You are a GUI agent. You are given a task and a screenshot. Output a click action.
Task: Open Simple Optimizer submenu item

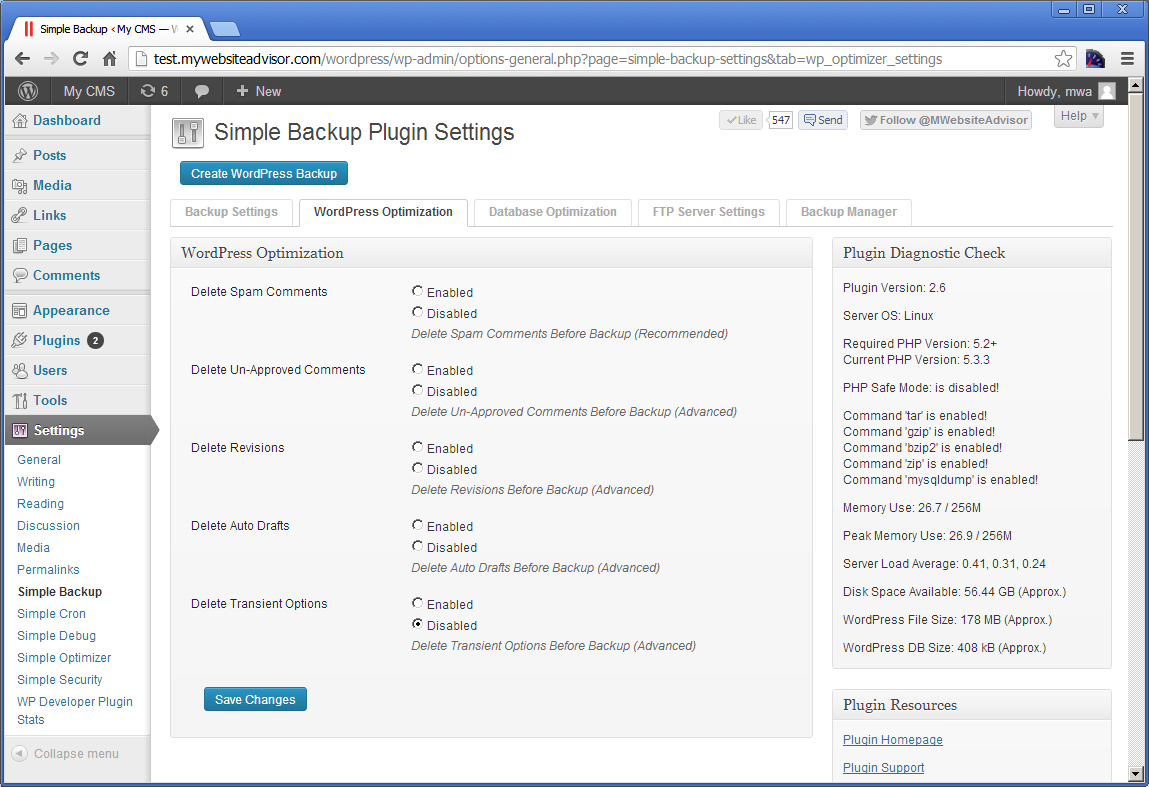(x=64, y=658)
